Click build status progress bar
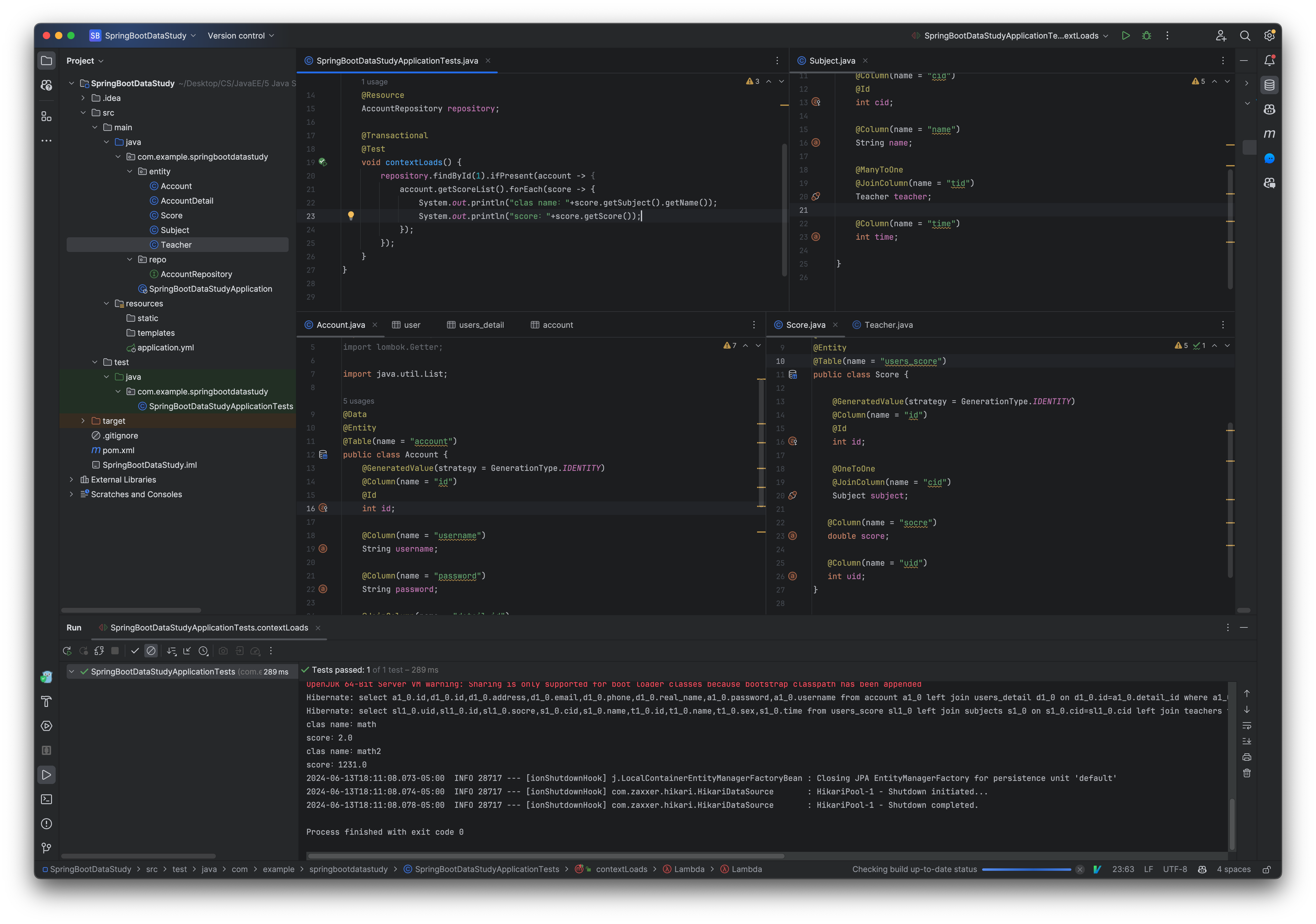 pyautogui.click(x=1026, y=870)
